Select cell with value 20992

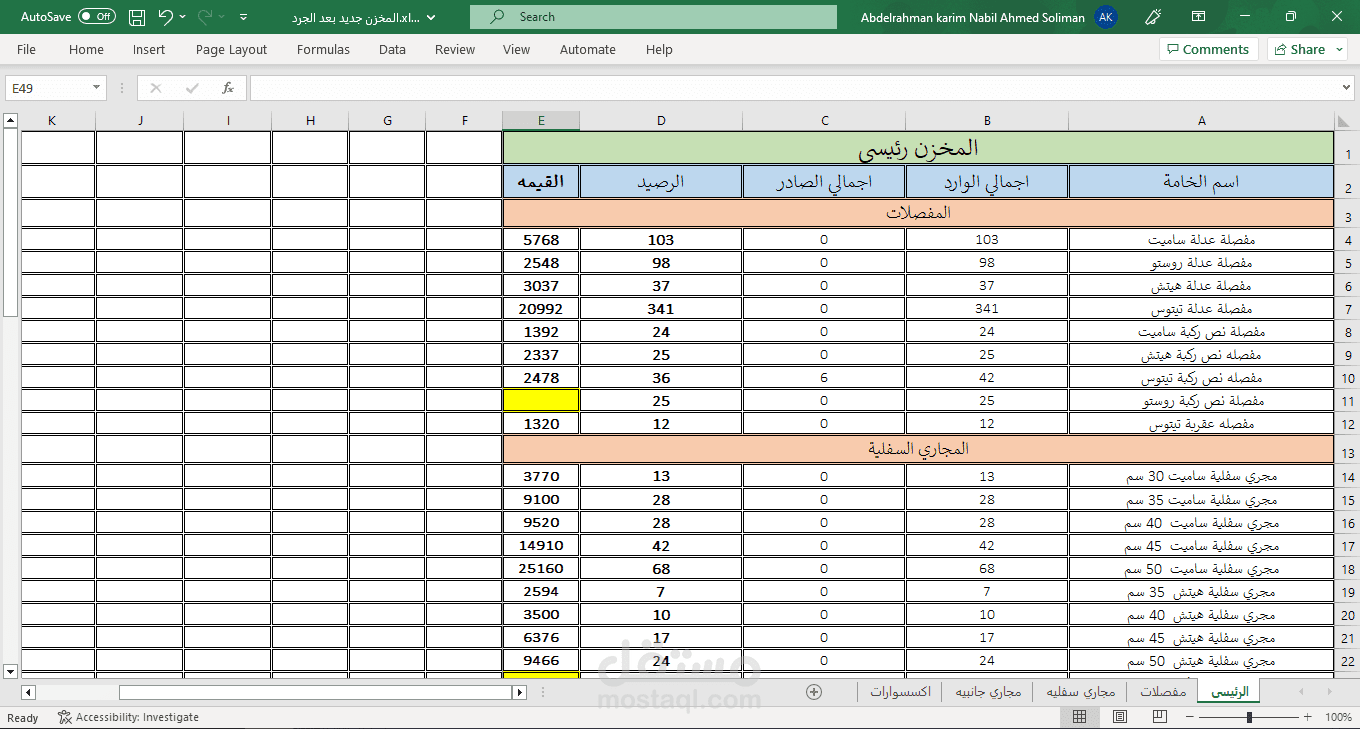(541, 309)
